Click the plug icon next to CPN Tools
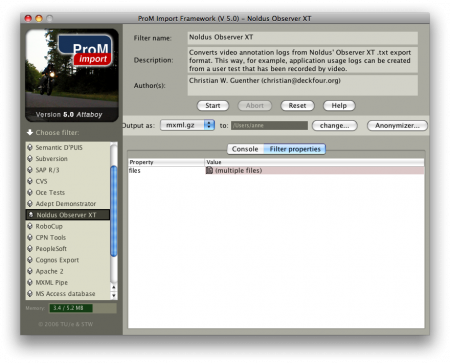This screenshot has width=450, height=363. point(30,237)
